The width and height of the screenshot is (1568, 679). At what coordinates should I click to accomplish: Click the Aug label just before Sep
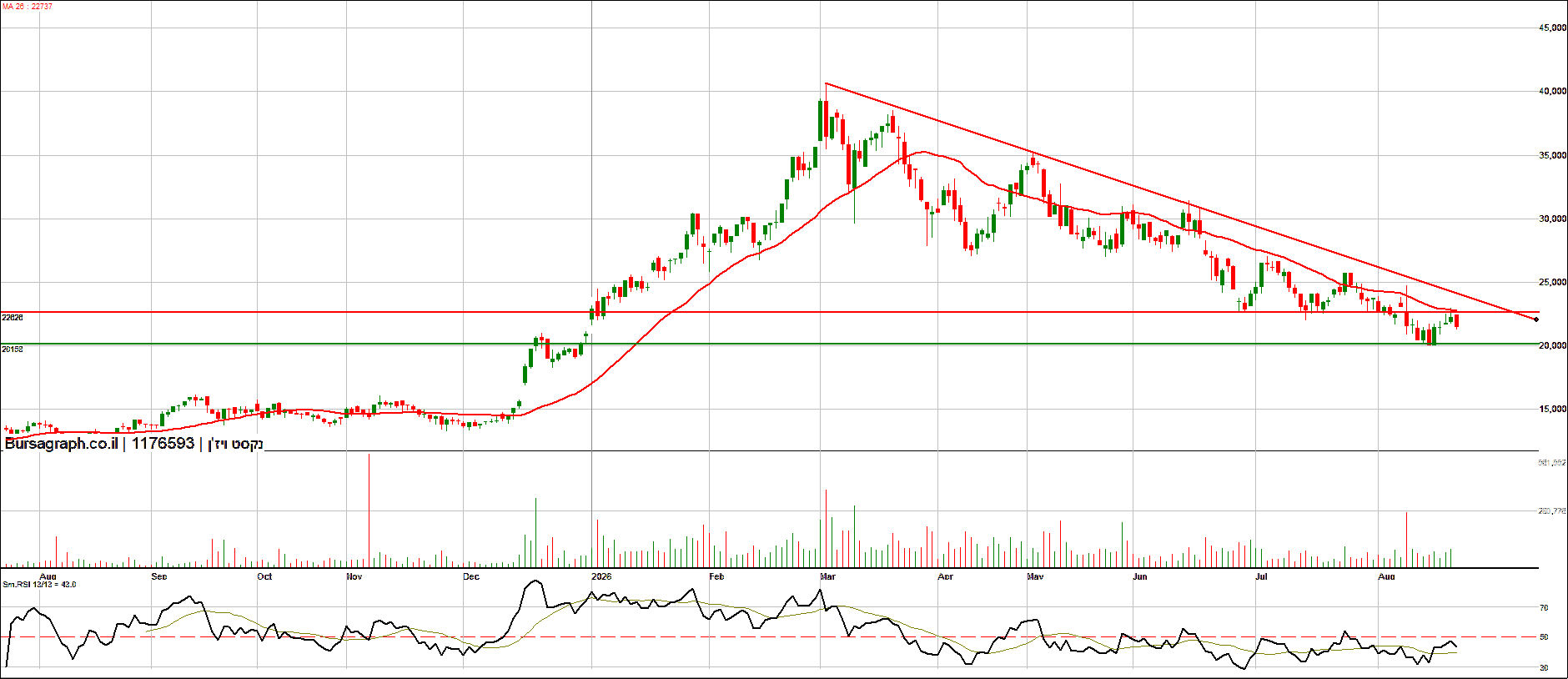(48, 576)
